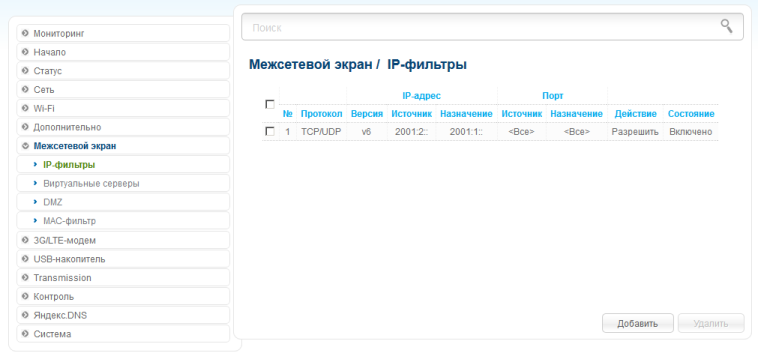
Task: Expand the 3G/LTE-модем menu section
Action: pyautogui.click(x=123, y=240)
